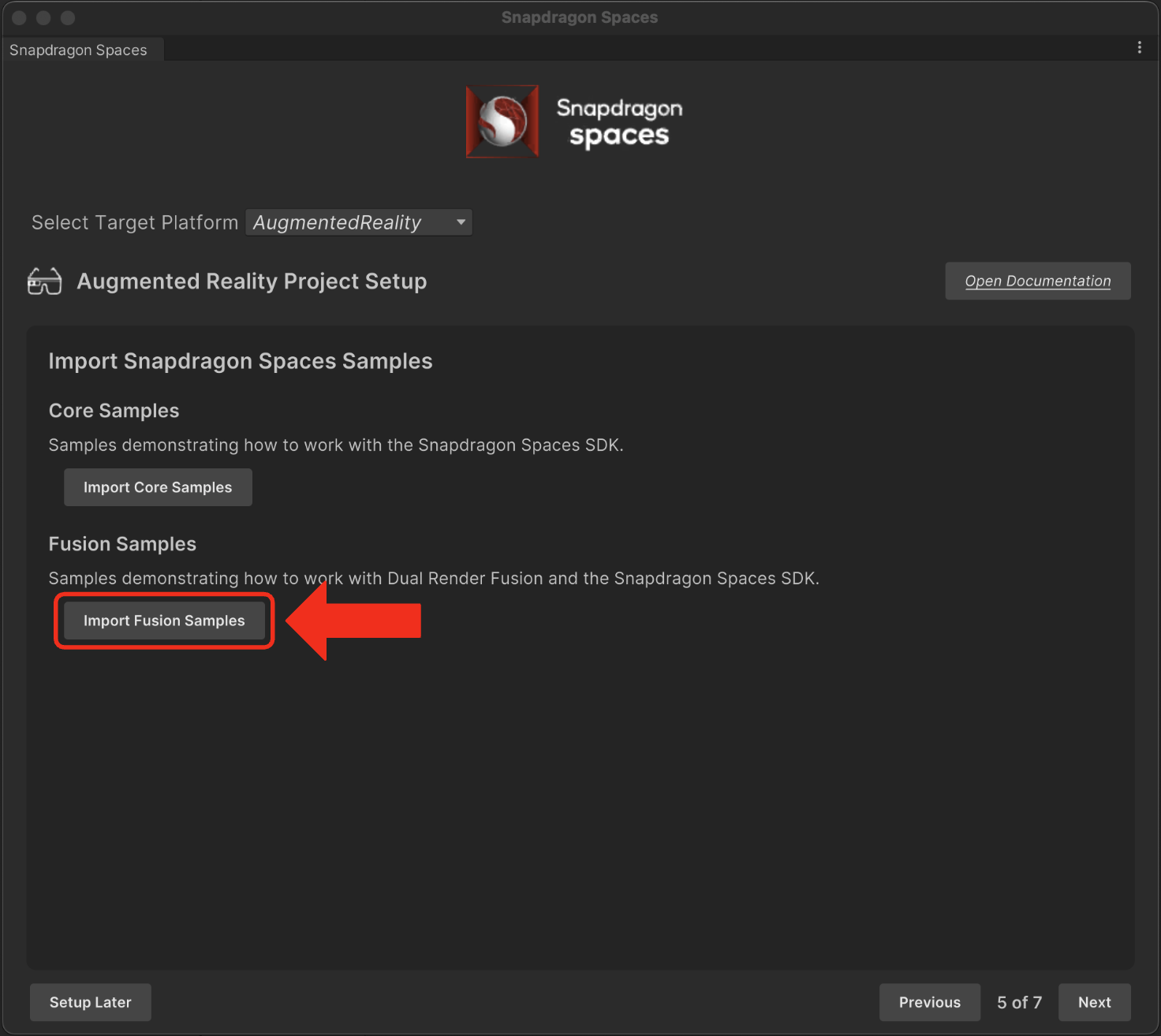This screenshot has width=1161, height=1036.
Task: Click the 'Fusion Samples' subheading
Action: (122, 544)
